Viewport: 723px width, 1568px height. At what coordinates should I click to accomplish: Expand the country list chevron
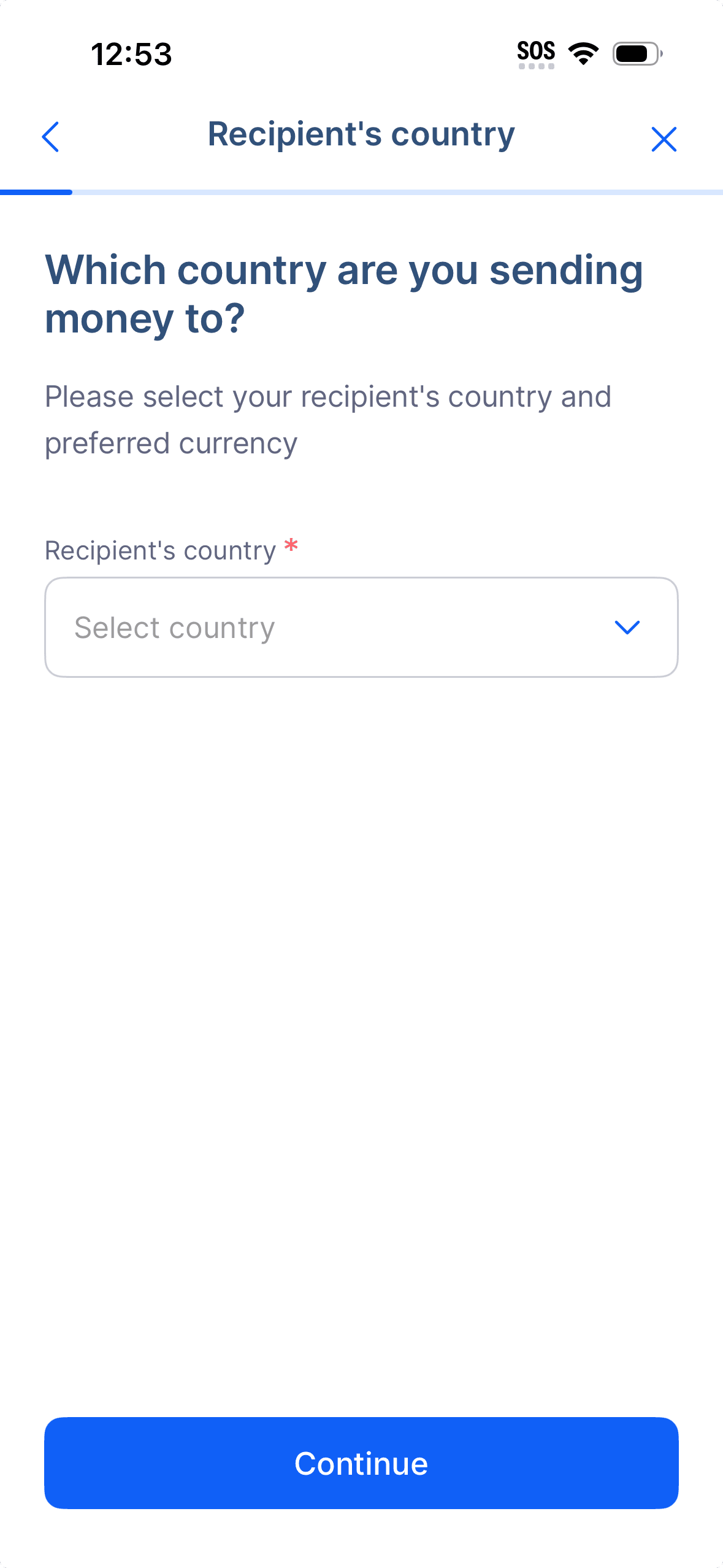[x=627, y=627]
